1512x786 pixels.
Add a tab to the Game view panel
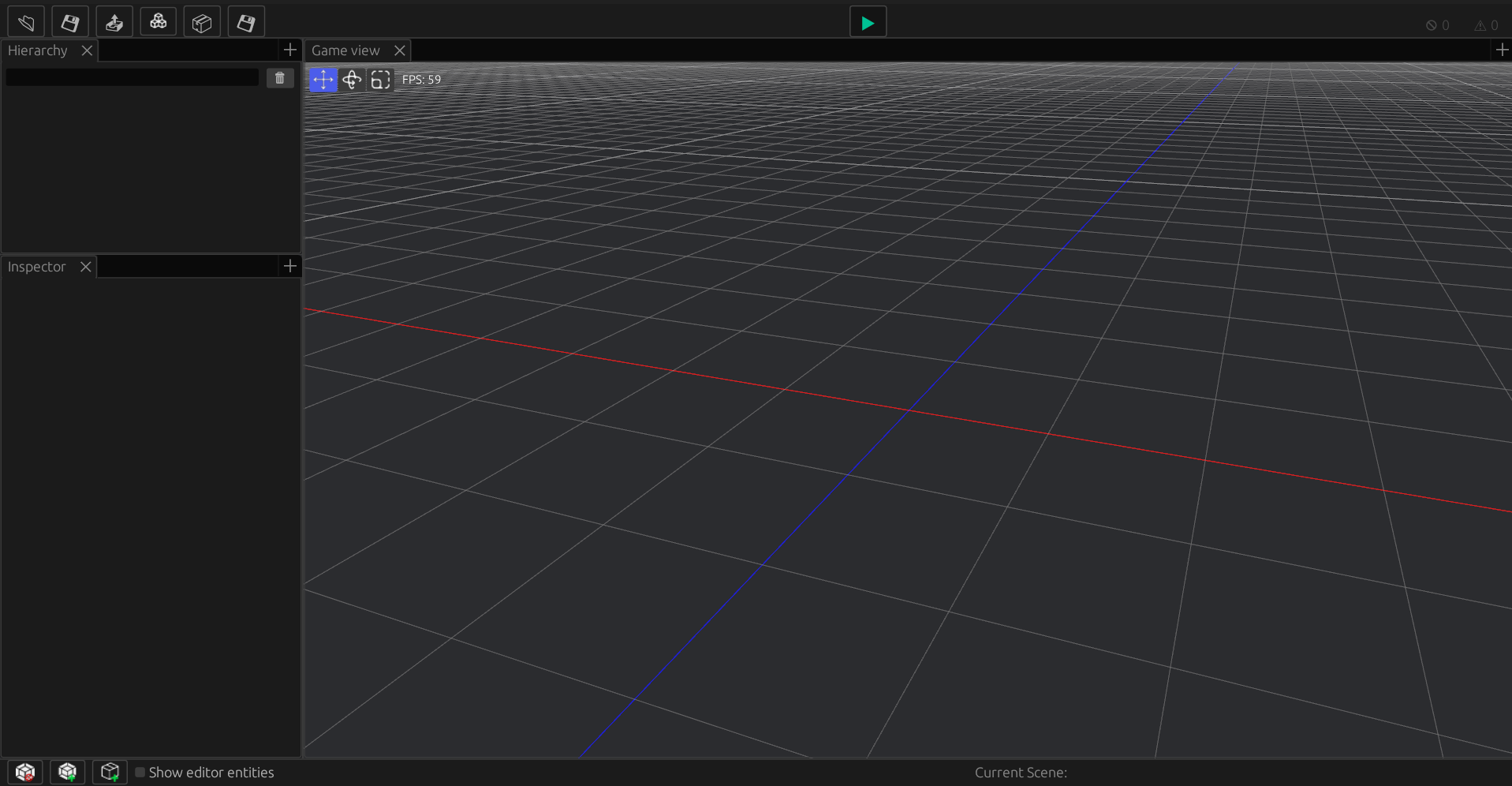pos(1502,50)
